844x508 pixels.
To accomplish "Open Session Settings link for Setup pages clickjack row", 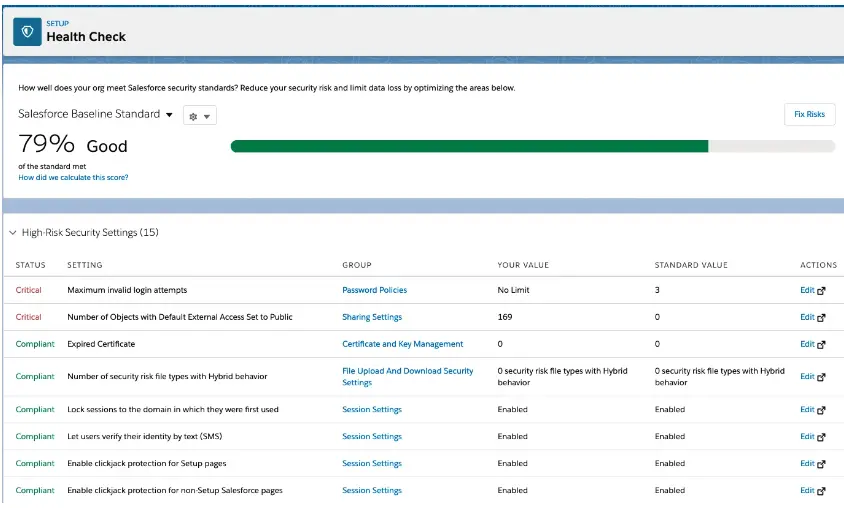I will point(372,463).
